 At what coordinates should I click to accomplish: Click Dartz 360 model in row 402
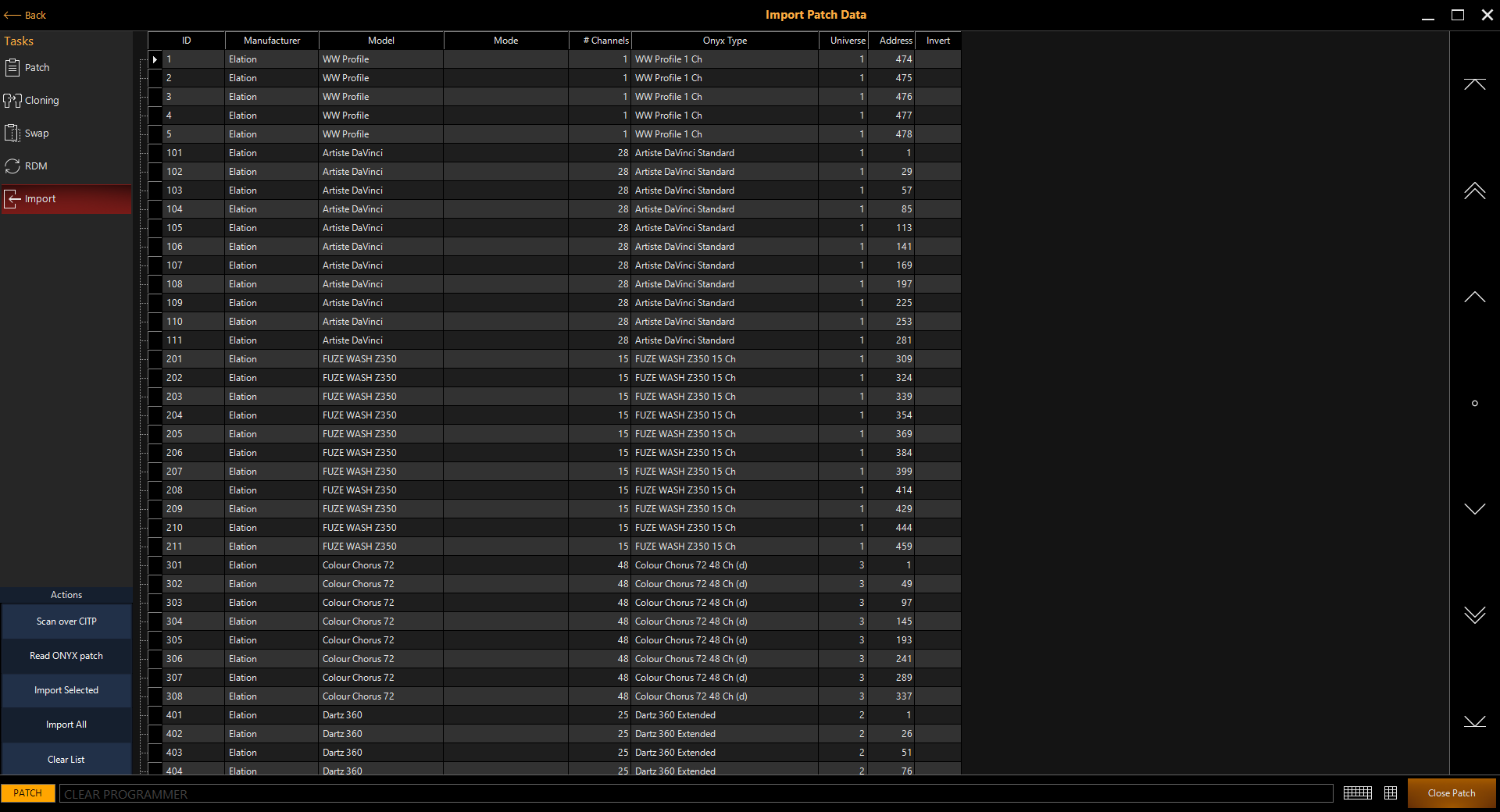point(381,734)
